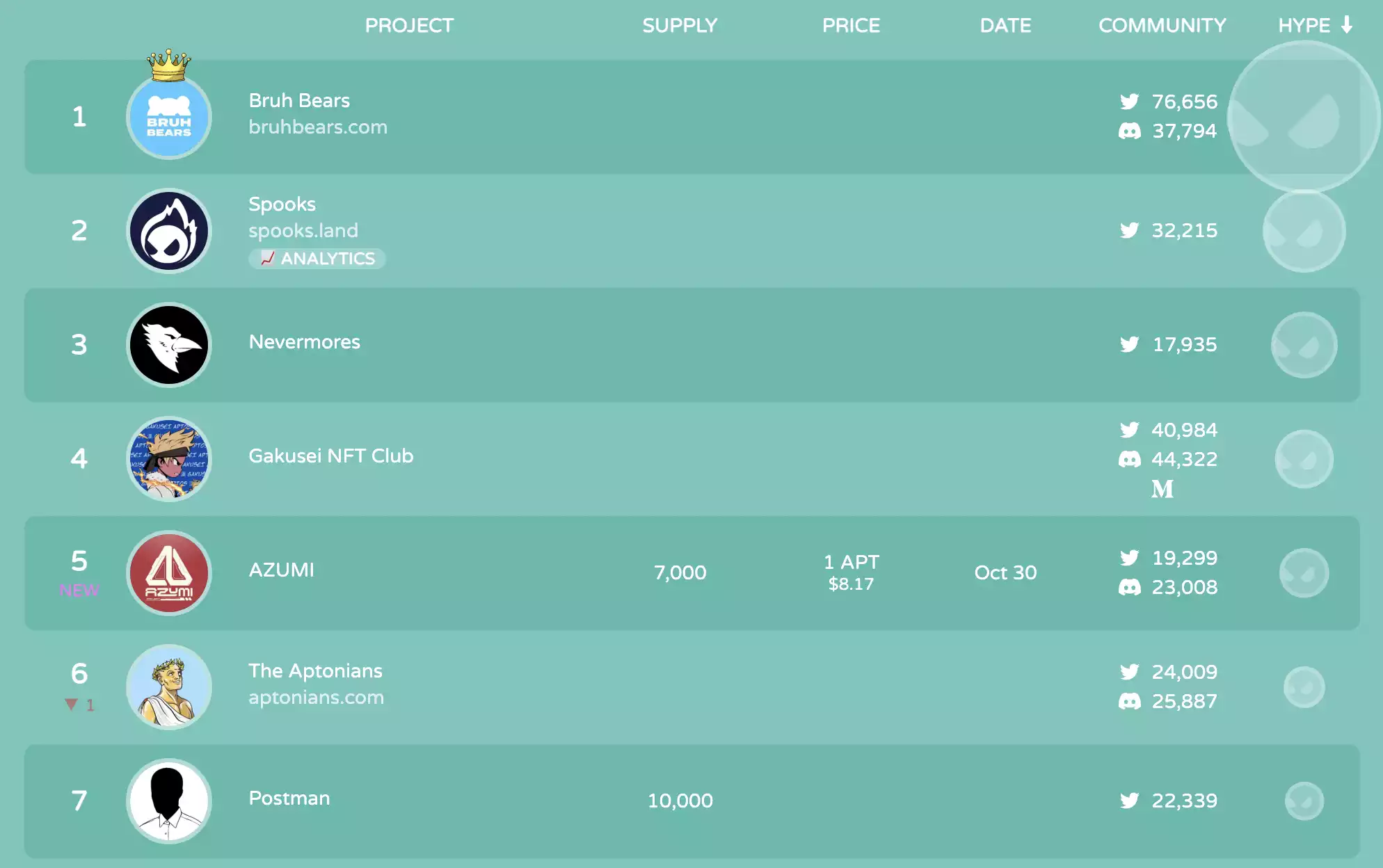Sort by the HYPE column arrow

click(1347, 25)
